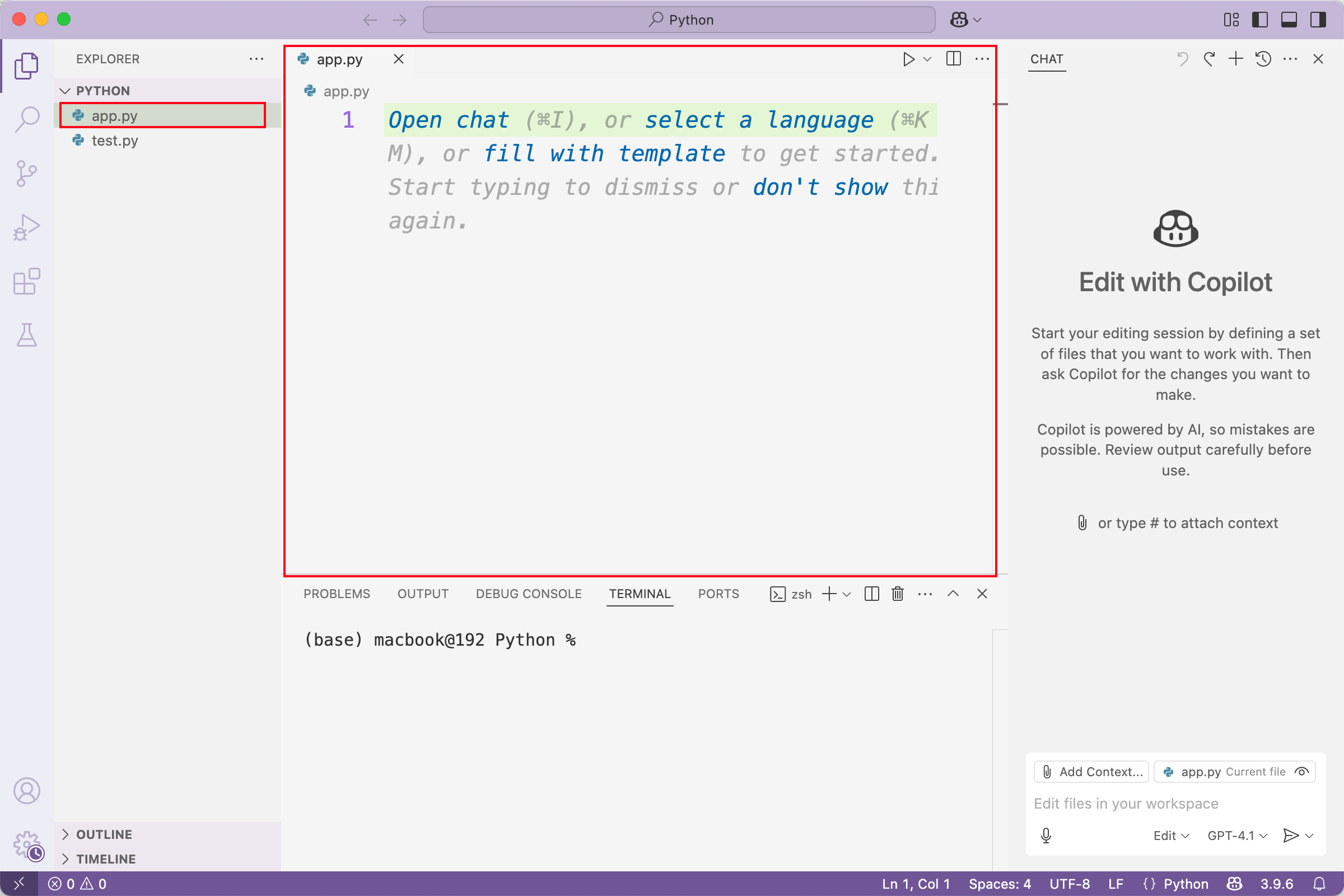Open the Extensions view
Image resolution: width=1344 pixels, height=896 pixels.
(x=26, y=281)
